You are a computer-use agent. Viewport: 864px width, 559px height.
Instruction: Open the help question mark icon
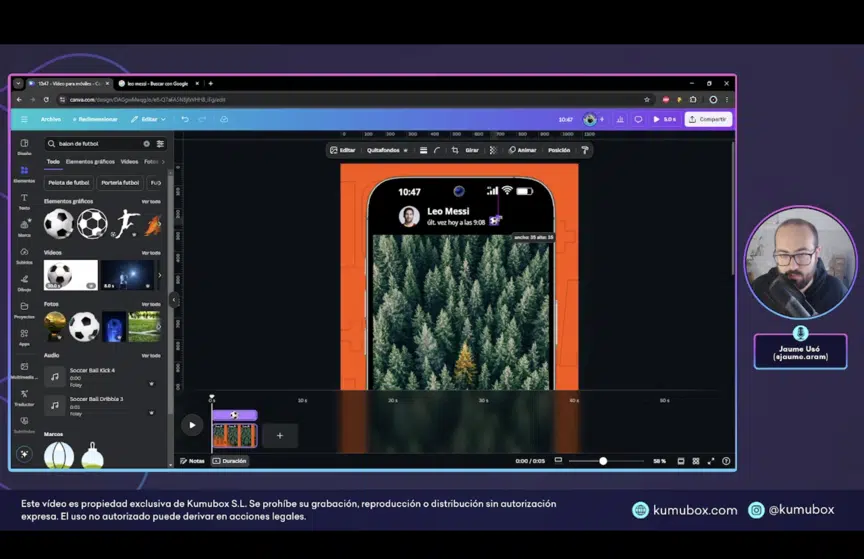[x=726, y=461]
